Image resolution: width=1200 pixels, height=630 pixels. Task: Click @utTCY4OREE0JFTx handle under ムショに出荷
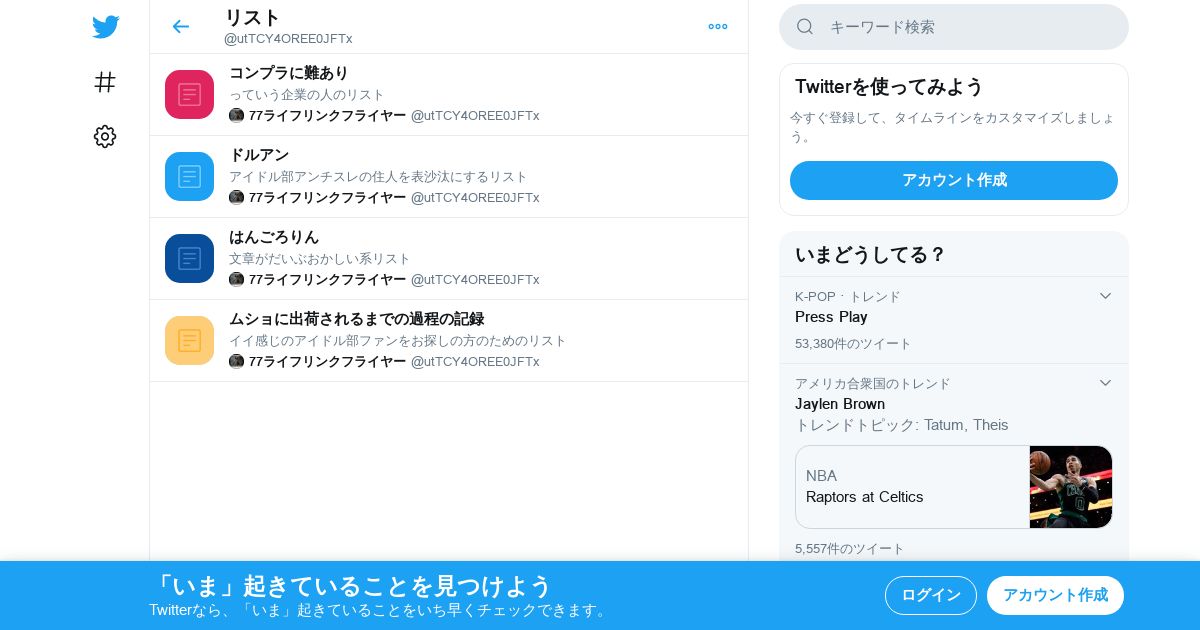[475, 362]
